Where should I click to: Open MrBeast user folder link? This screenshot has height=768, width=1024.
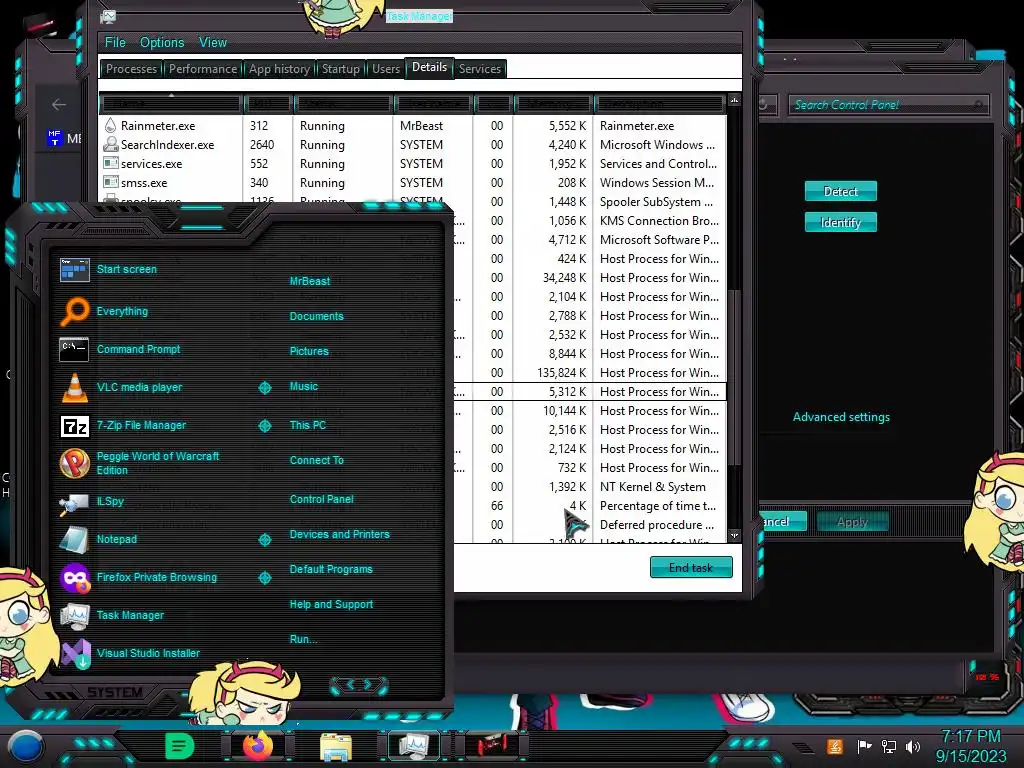click(310, 281)
